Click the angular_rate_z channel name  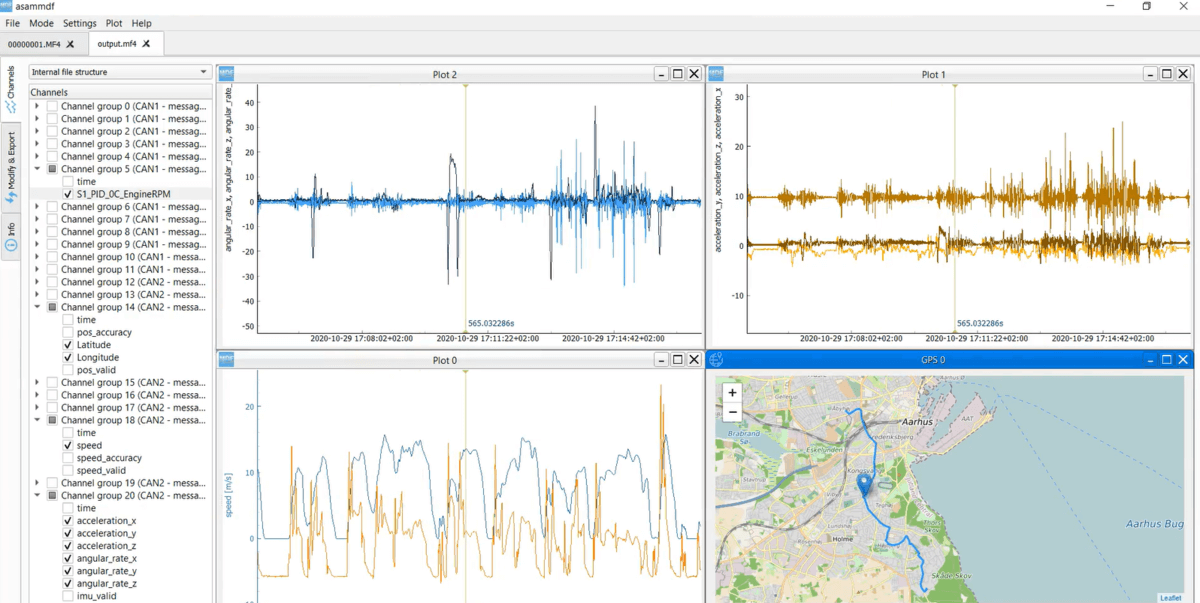[107, 583]
